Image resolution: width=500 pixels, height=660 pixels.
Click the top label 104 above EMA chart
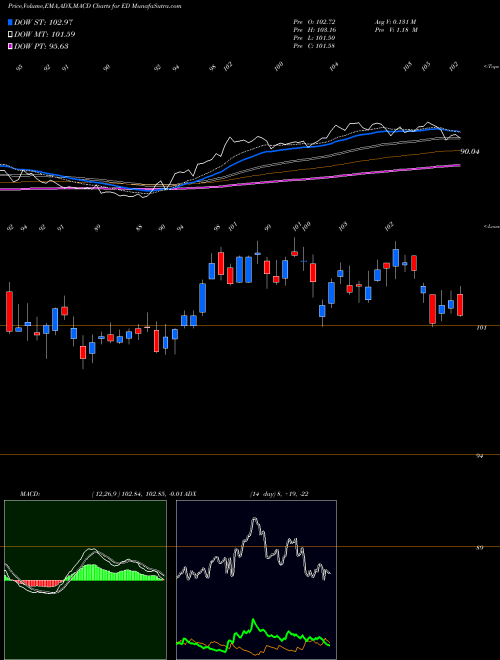coord(334,66)
